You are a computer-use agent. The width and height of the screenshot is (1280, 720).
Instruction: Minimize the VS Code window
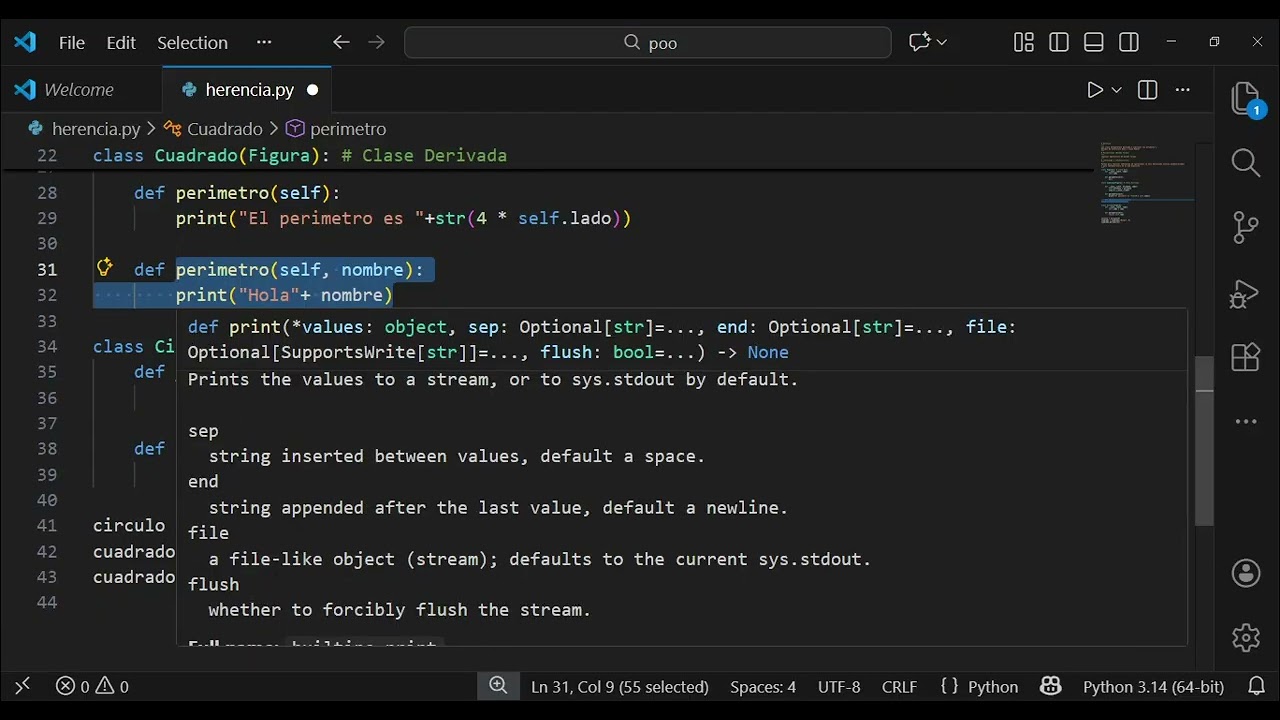point(1171,42)
